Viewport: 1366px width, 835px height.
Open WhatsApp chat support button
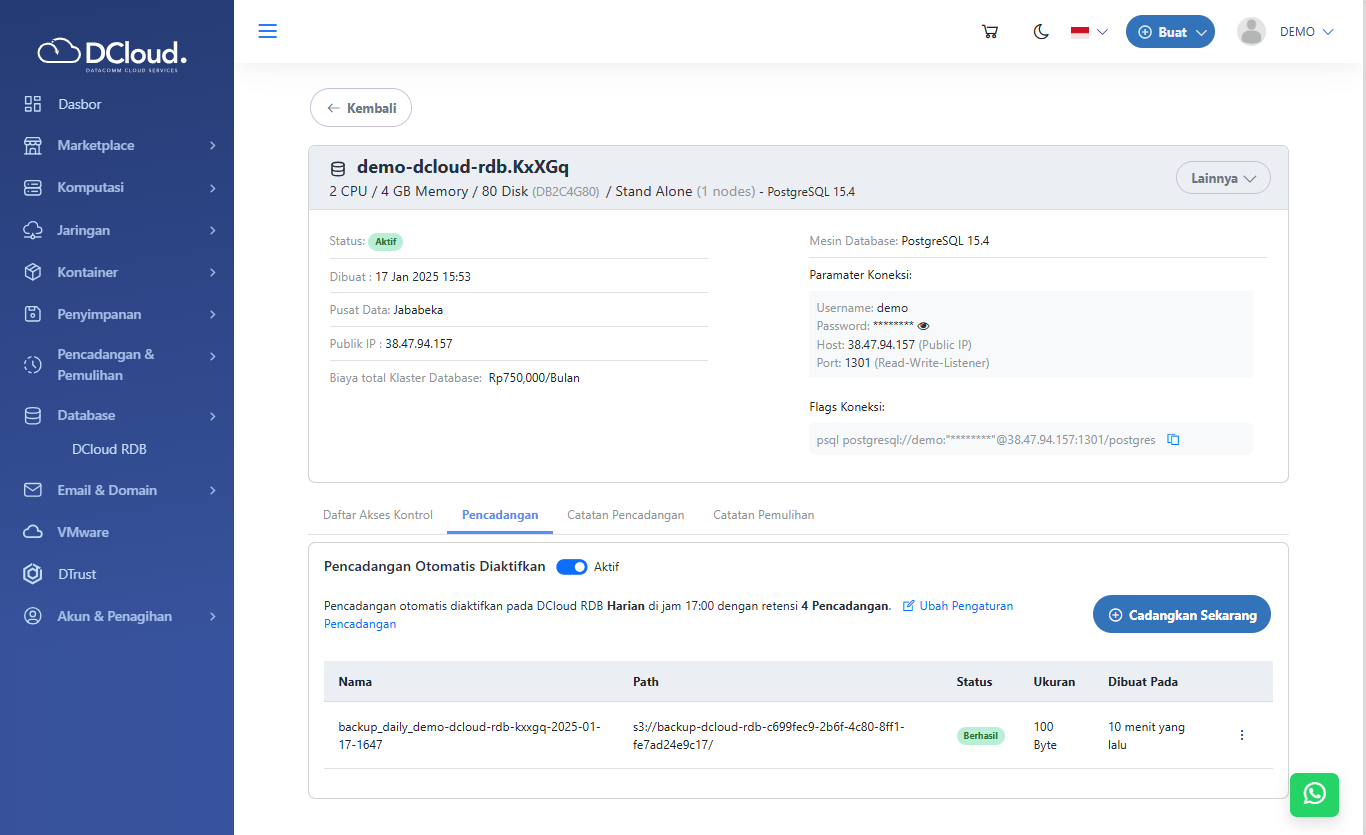1314,794
